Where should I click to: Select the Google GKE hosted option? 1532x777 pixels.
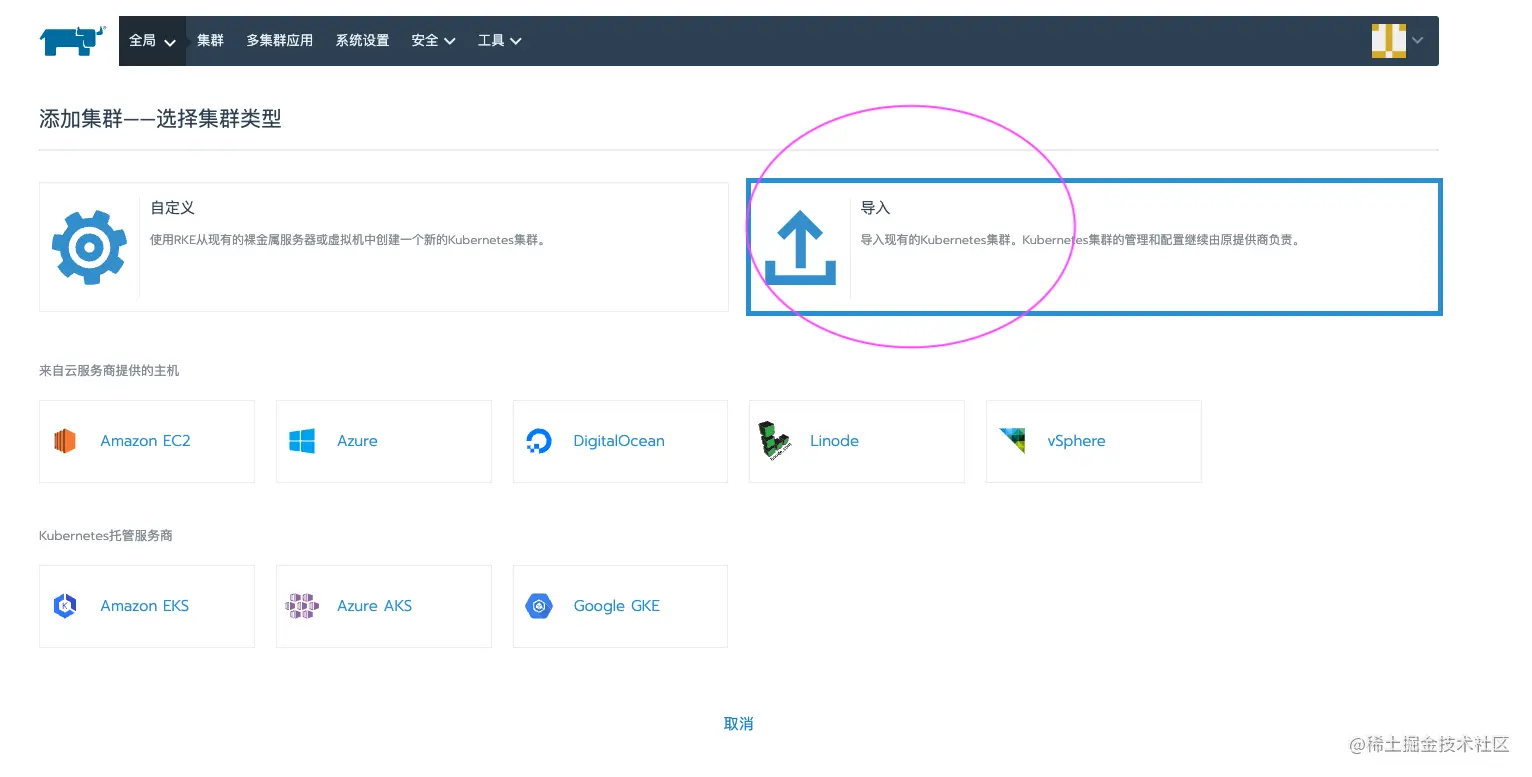point(620,606)
